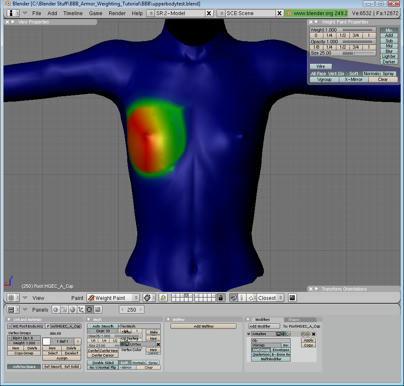Click the Blender logo in title bar

click(x=7, y=4)
